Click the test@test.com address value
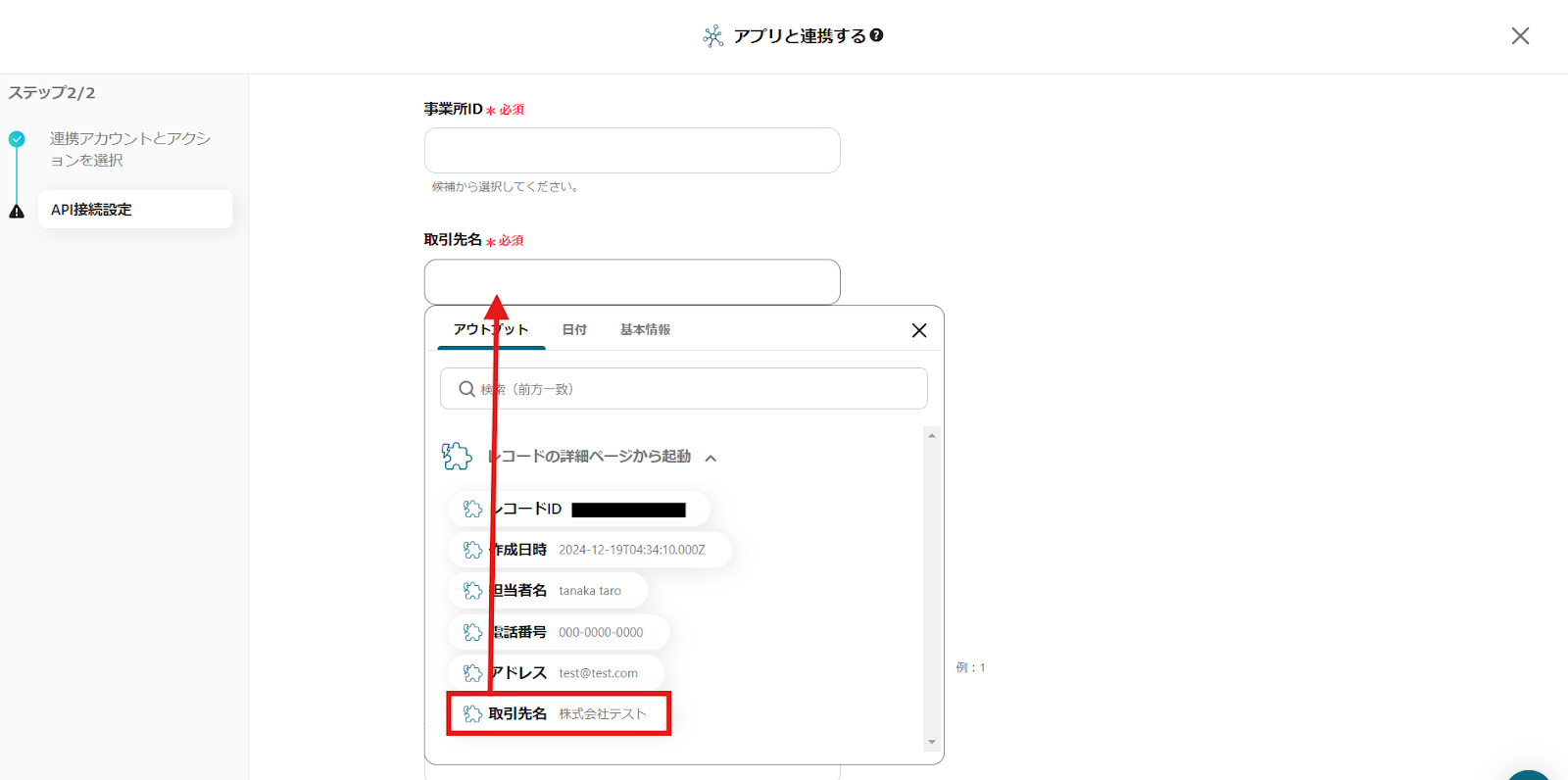This screenshot has height=780, width=1568. [x=598, y=673]
